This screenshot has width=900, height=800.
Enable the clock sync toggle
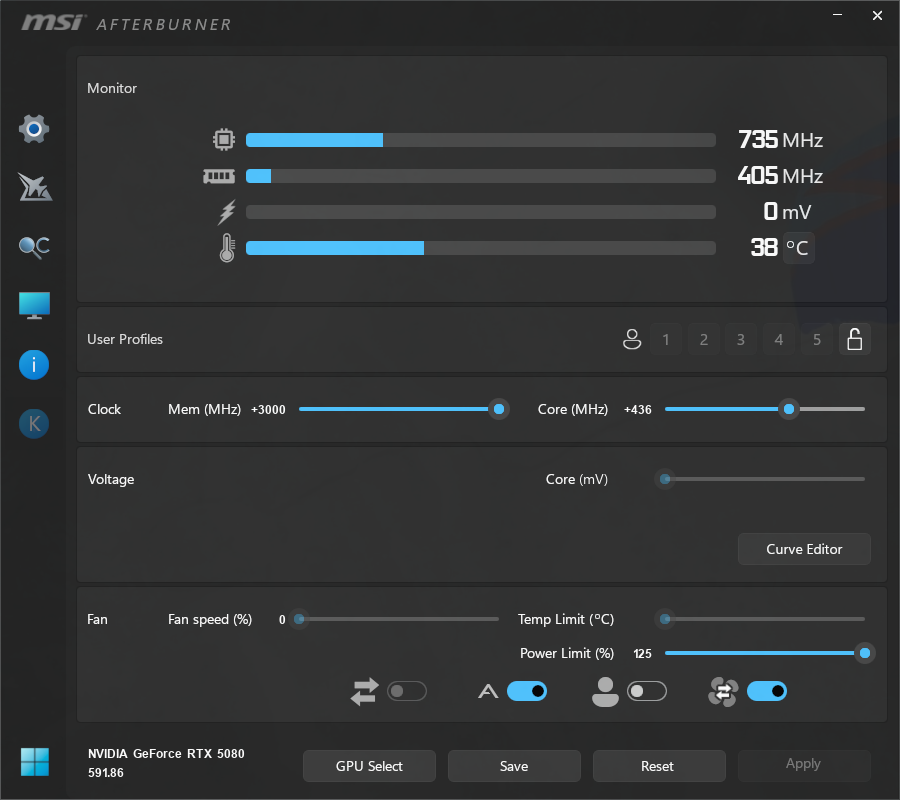[x=407, y=691]
